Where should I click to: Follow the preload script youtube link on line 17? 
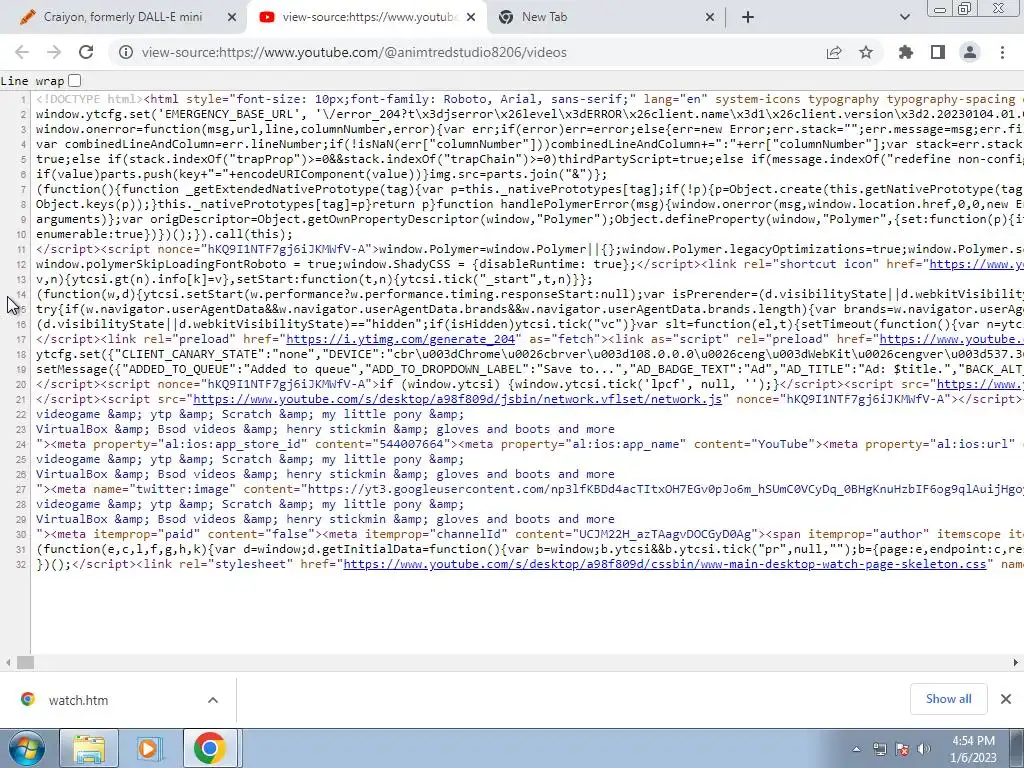pyautogui.click(x=952, y=339)
